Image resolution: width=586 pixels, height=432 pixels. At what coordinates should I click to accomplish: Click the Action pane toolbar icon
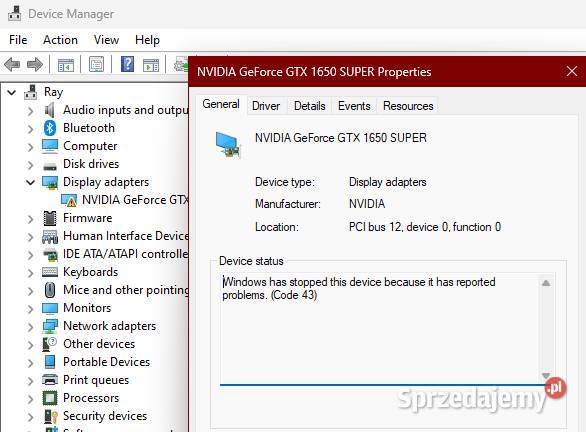click(x=151, y=65)
